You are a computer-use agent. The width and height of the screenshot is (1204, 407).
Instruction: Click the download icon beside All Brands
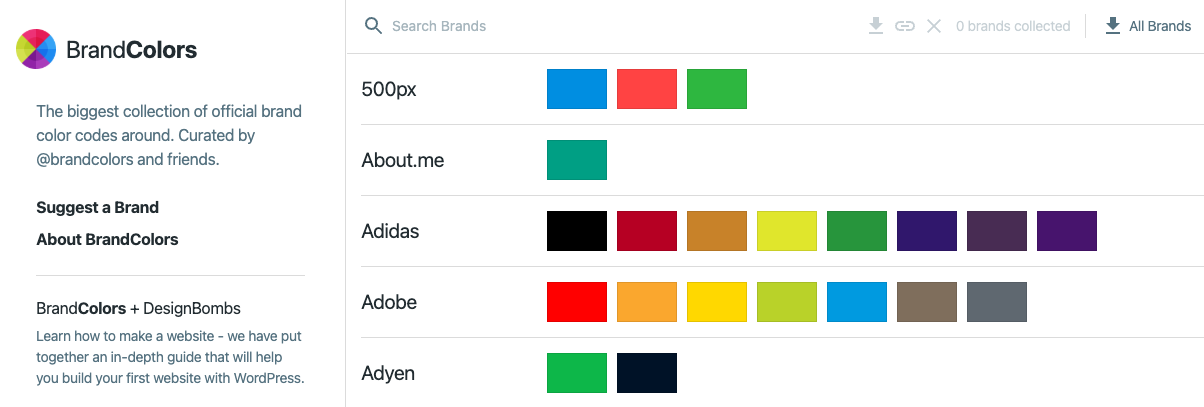tap(1113, 26)
